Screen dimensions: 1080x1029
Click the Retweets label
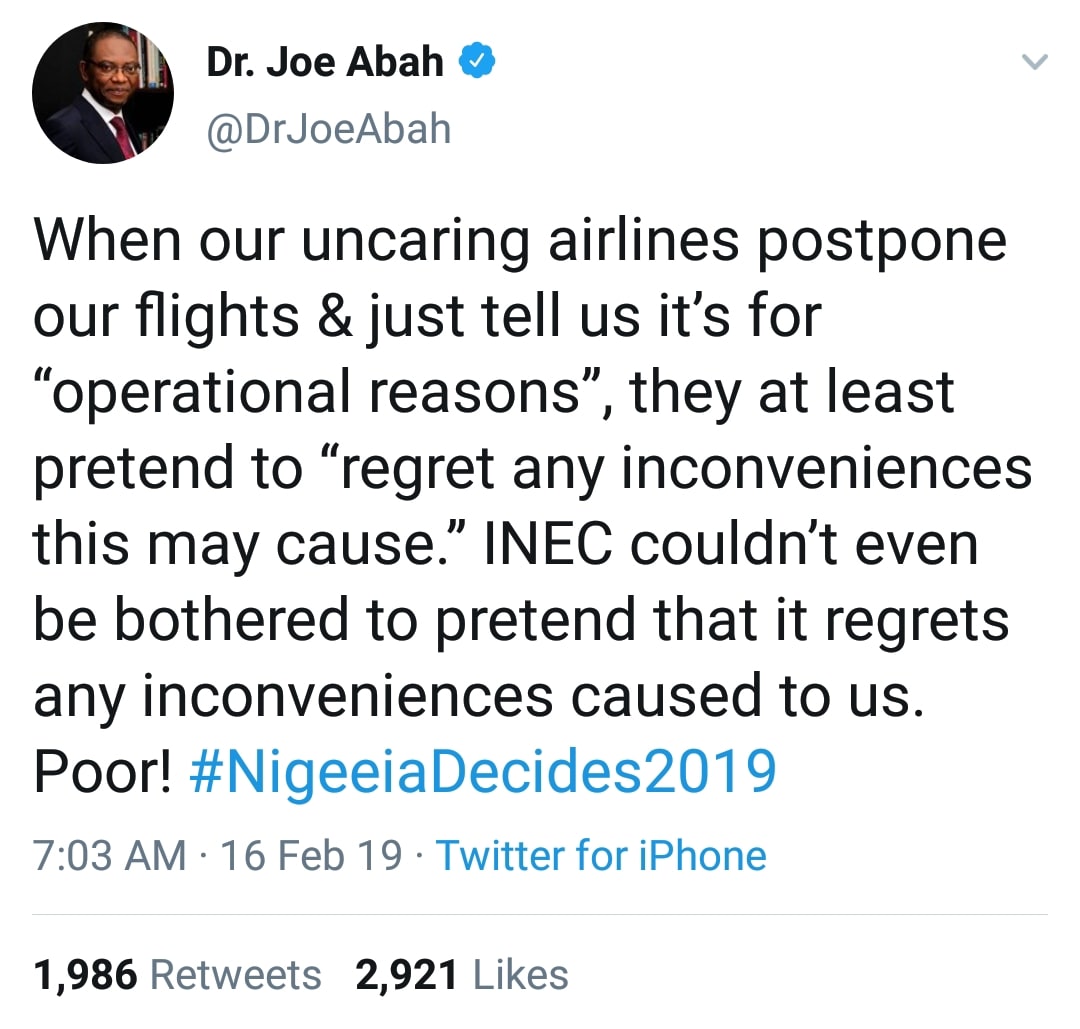tap(236, 975)
